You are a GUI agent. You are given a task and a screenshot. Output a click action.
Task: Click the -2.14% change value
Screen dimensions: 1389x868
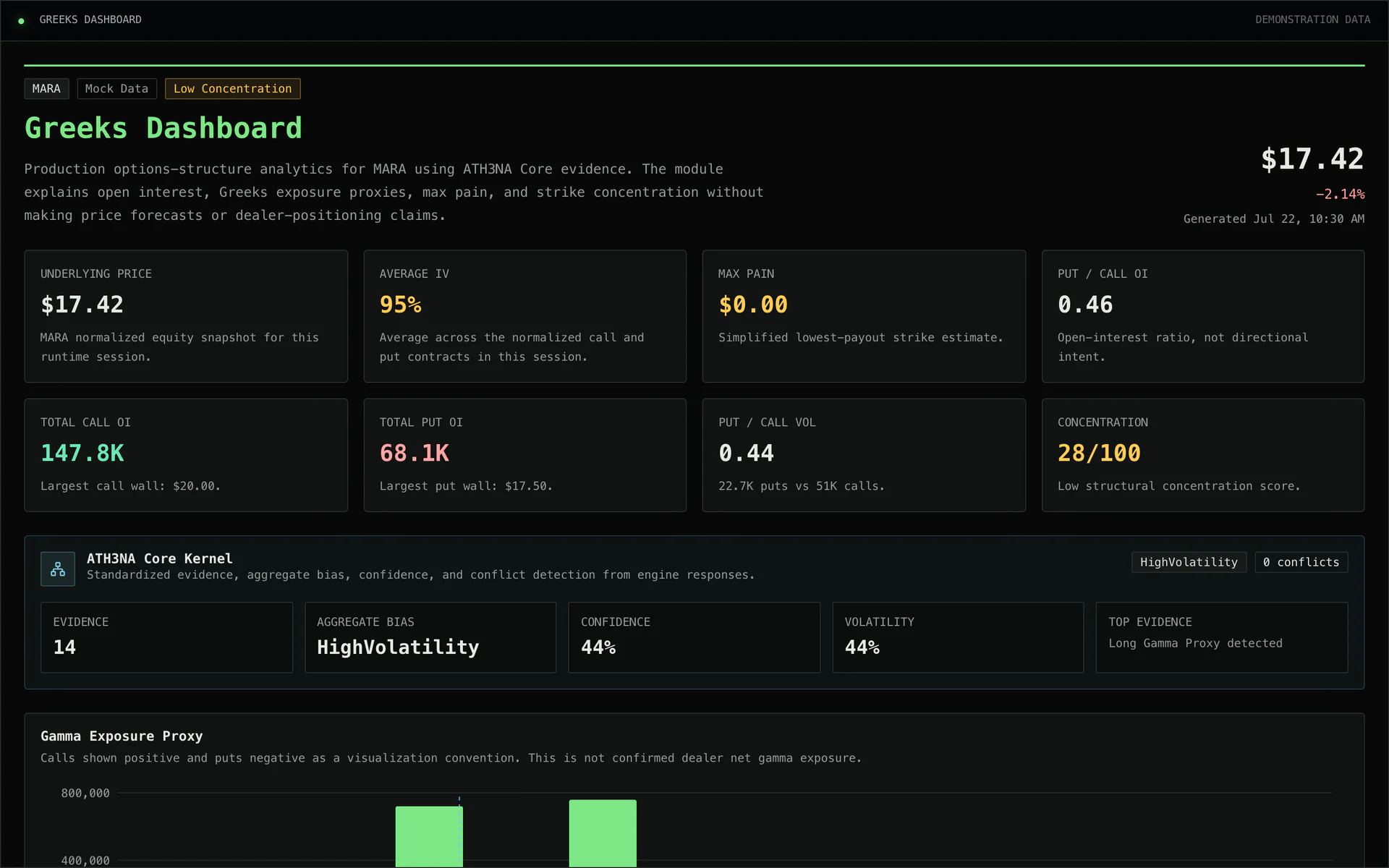click(1340, 194)
